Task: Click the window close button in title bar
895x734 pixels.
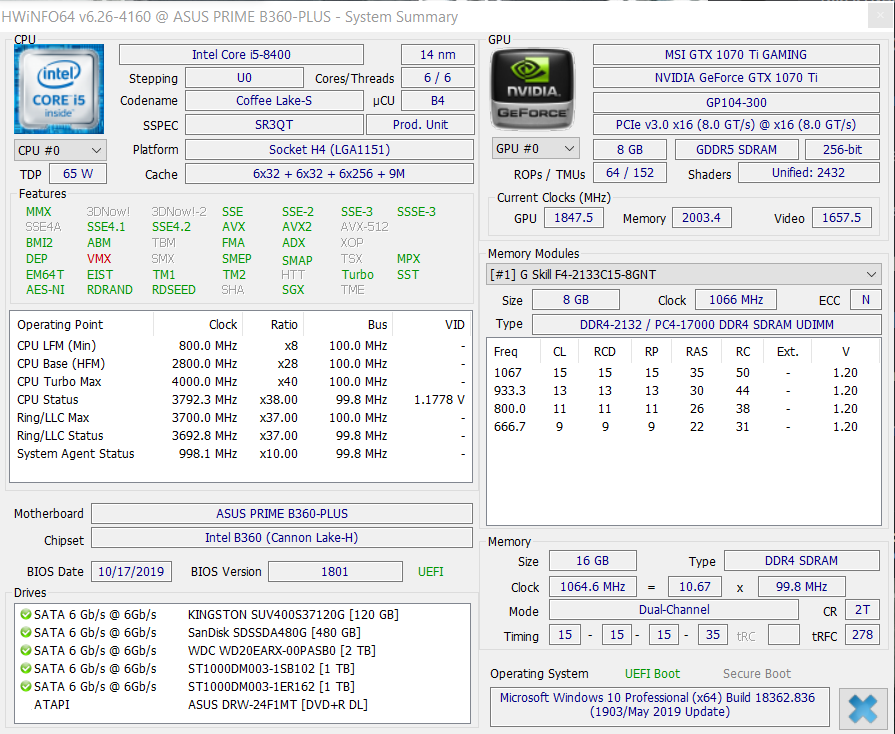Action: pos(881,16)
